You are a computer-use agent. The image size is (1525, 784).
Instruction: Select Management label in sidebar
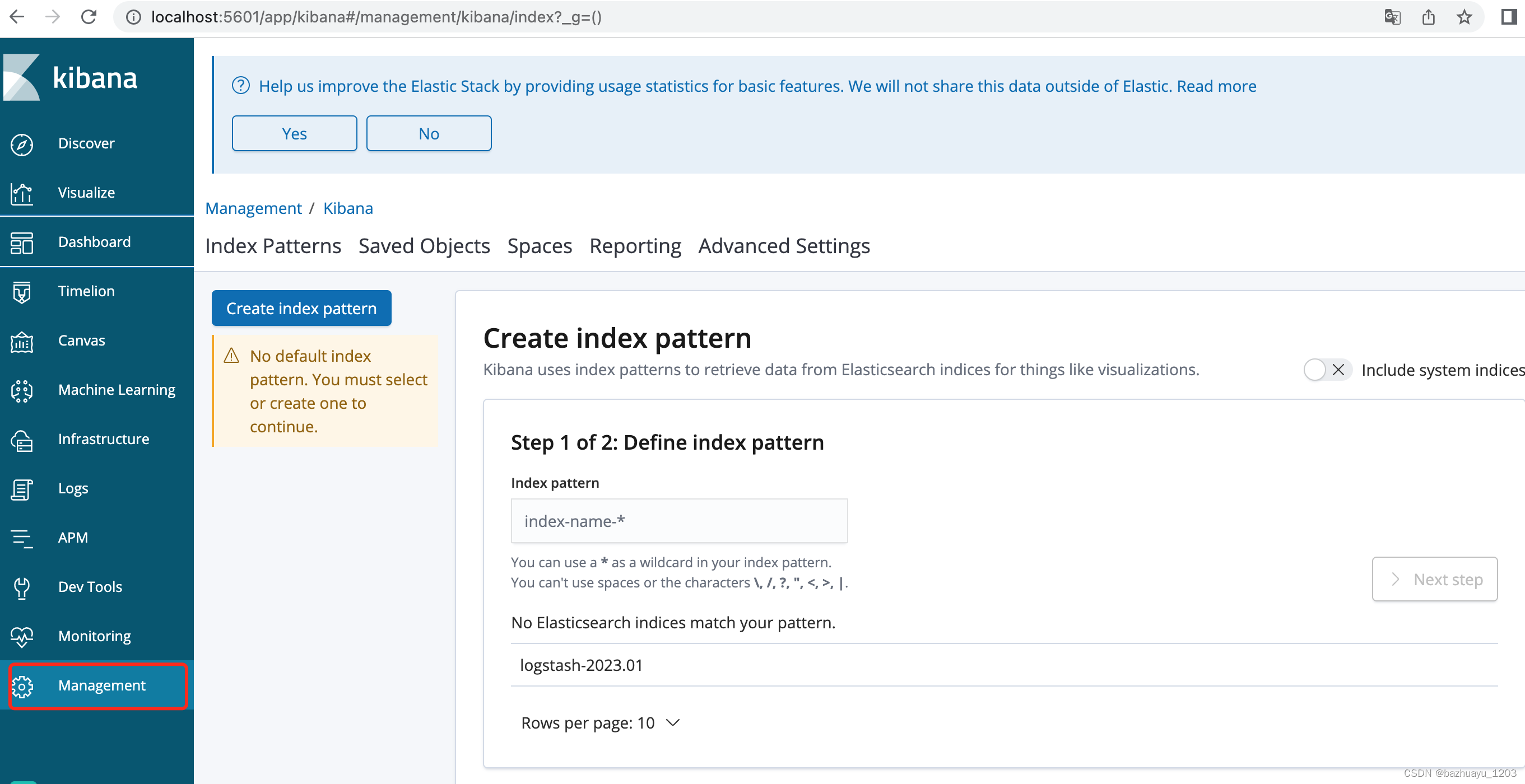pos(102,685)
